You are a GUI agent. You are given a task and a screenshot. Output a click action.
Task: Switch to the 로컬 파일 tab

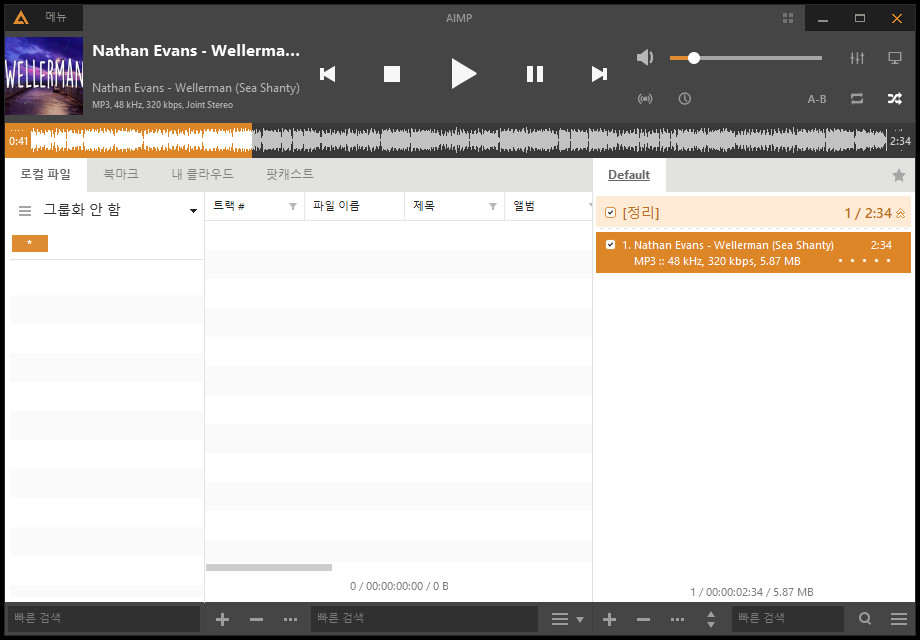pyautogui.click(x=46, y=174)
